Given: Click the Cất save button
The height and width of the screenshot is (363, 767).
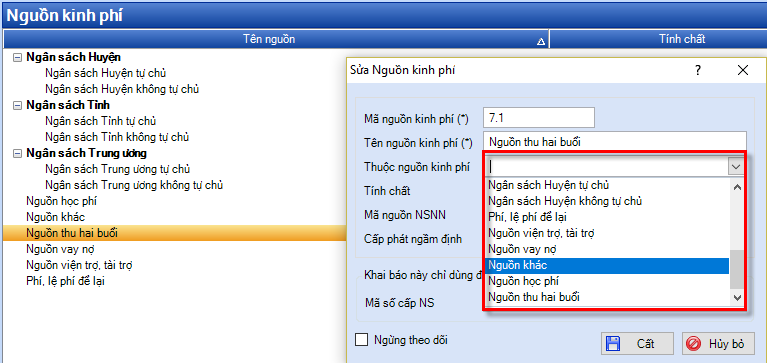Looking at the screenshot, I should pos(637,343).
